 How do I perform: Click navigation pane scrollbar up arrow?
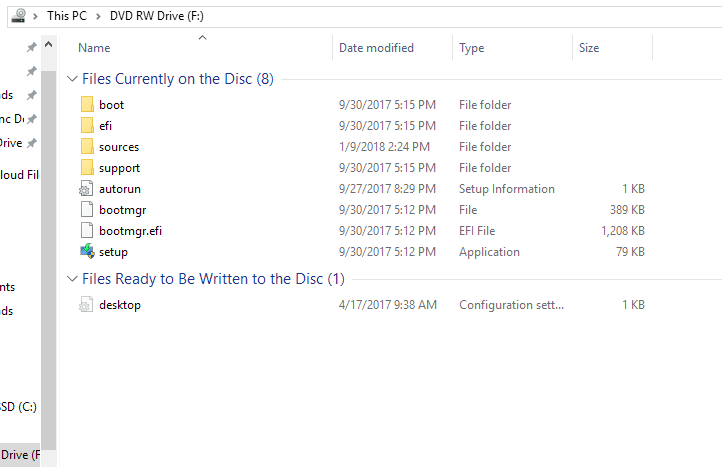pos(48,45)
